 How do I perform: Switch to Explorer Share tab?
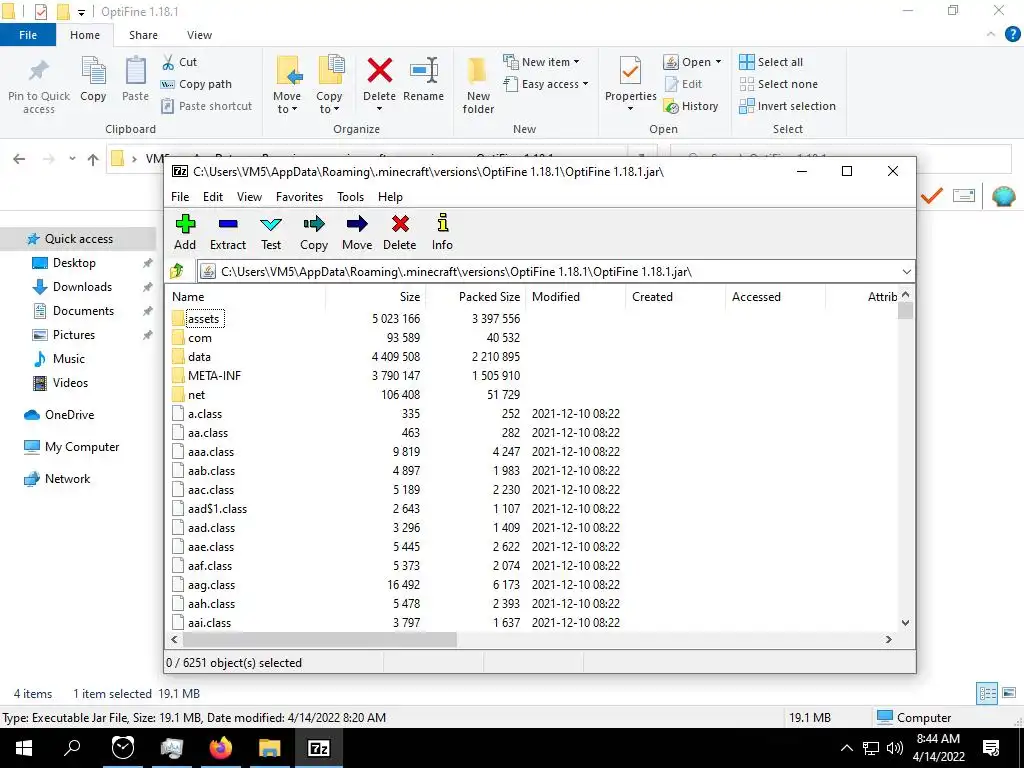(143, 35)
